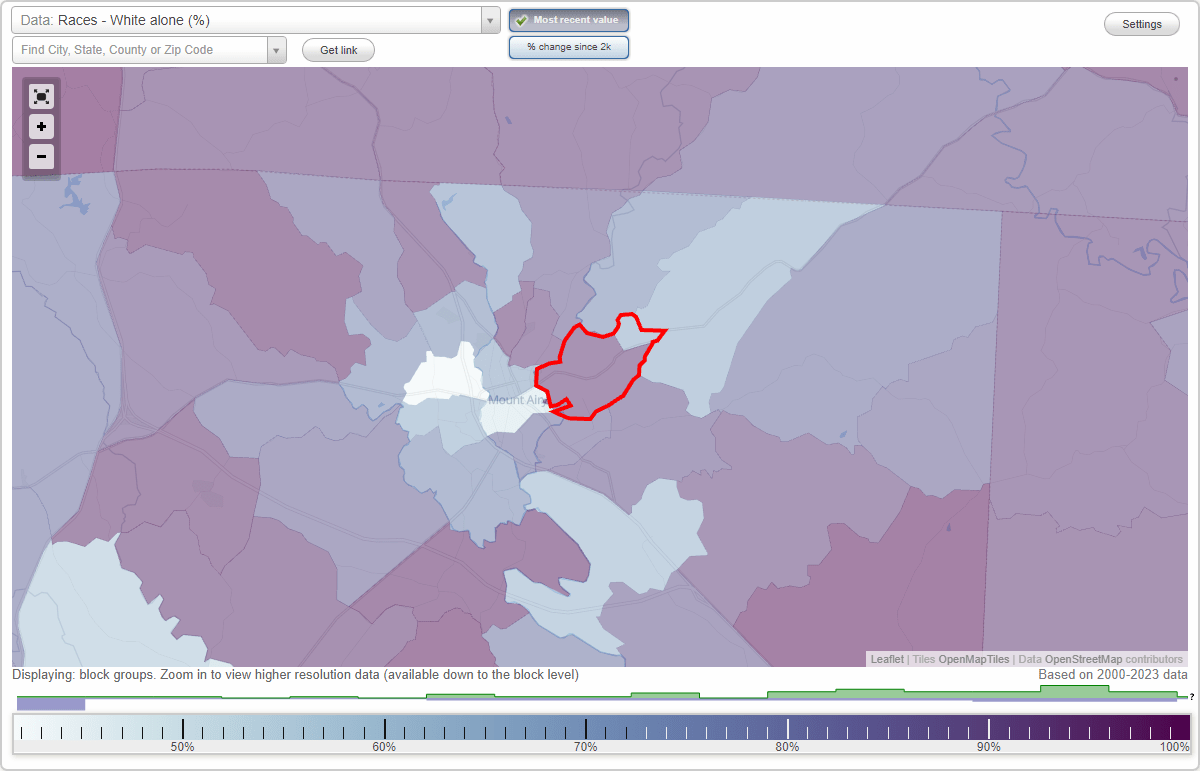Zoom in using the + map control
Viewport: 1200px width, 771px height.
click(41, 126)
